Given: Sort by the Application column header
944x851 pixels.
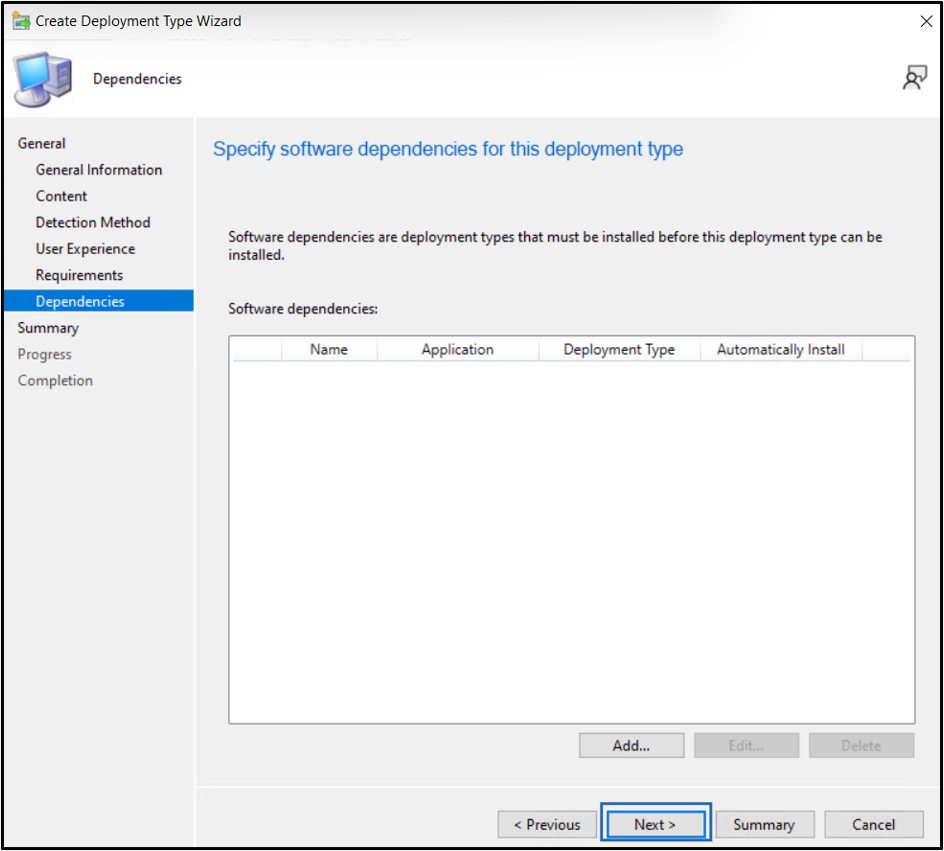Looking at the screenshot, I should click(458, 350).
